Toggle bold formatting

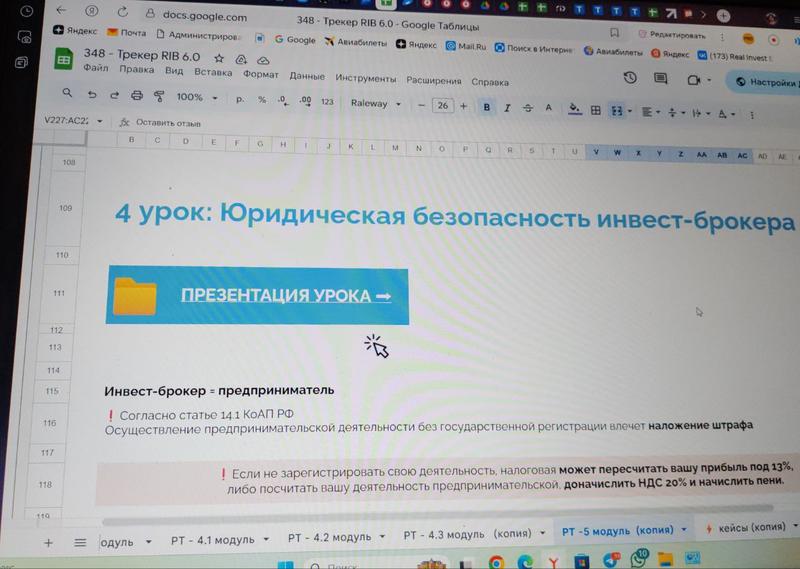pos(487,107)
